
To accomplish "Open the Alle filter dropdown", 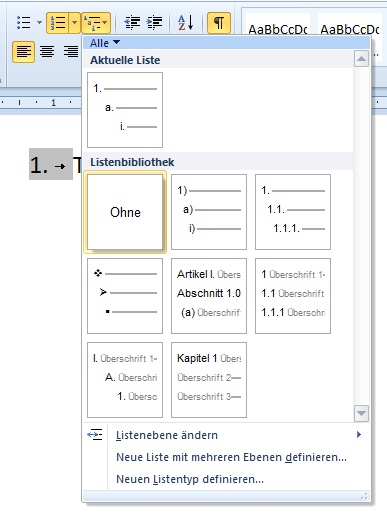I will pos(105,43).
